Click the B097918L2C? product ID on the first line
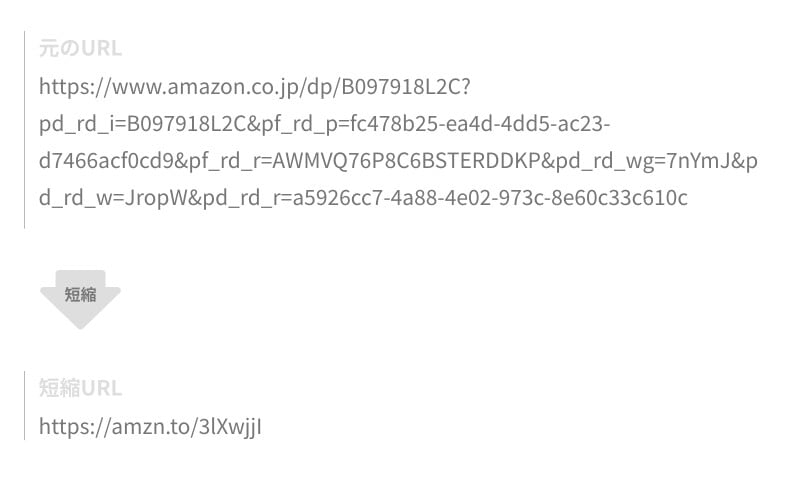800x488 pixels. click(405, 87)
